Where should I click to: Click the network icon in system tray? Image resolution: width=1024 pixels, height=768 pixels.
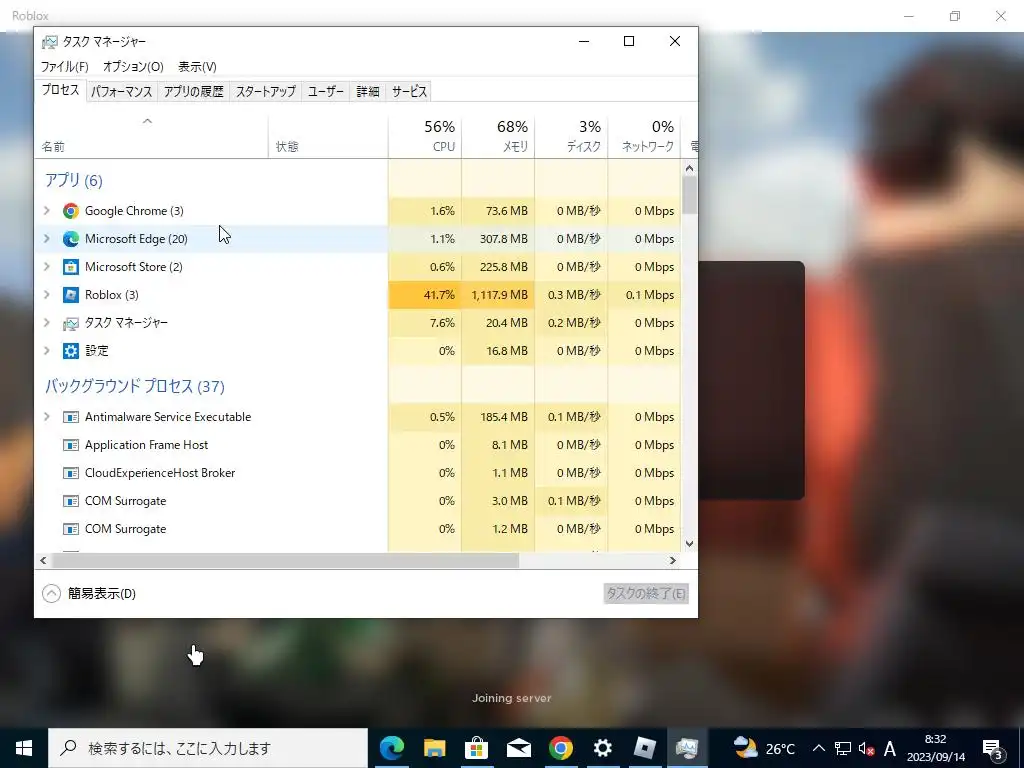click(x=843, y=748)
